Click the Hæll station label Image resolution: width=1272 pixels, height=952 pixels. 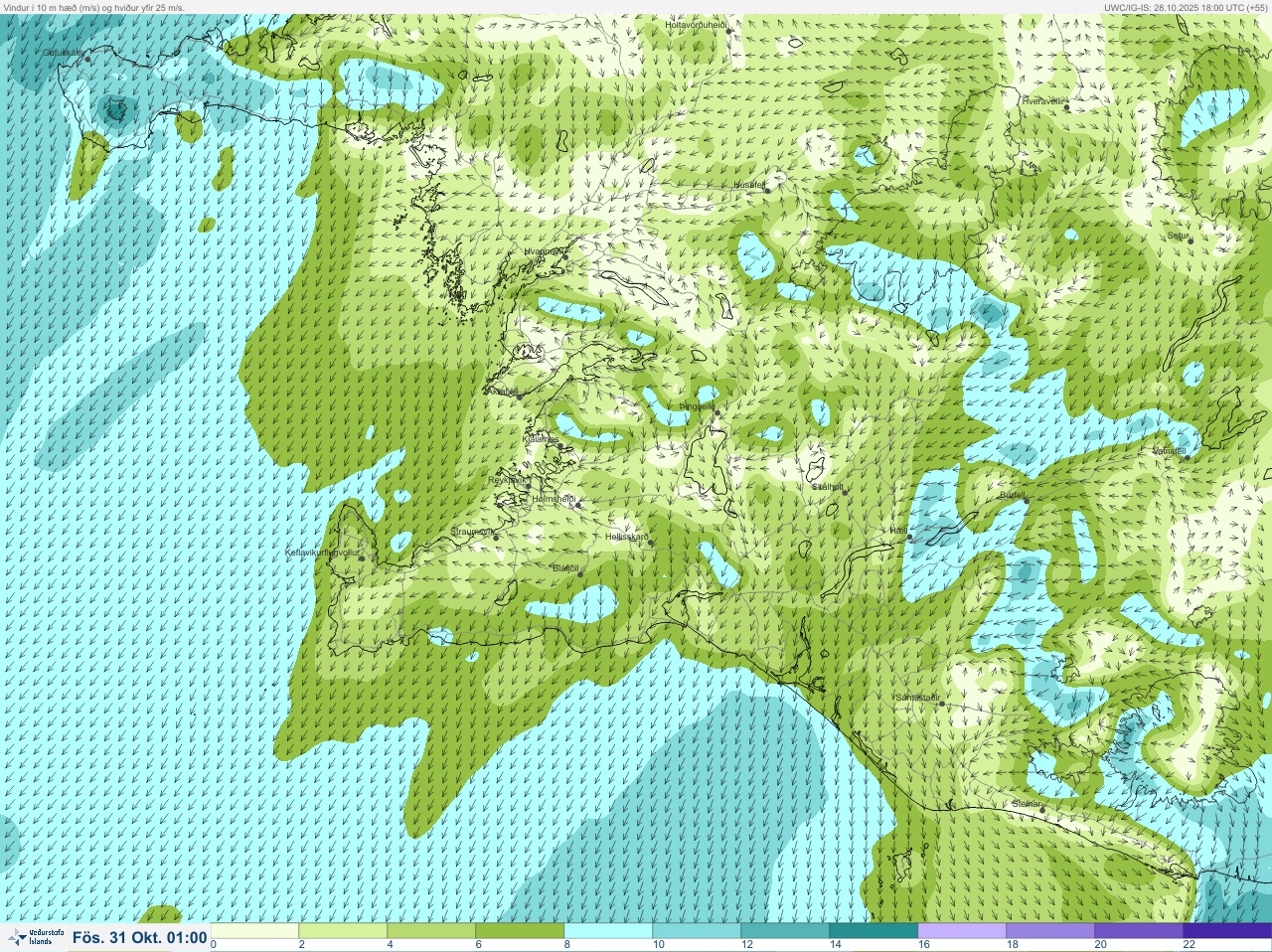point(898,531)
